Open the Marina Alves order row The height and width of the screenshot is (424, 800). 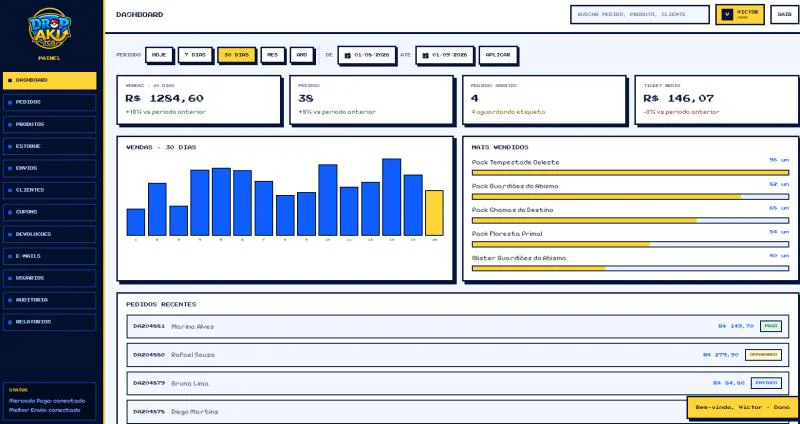458,327
